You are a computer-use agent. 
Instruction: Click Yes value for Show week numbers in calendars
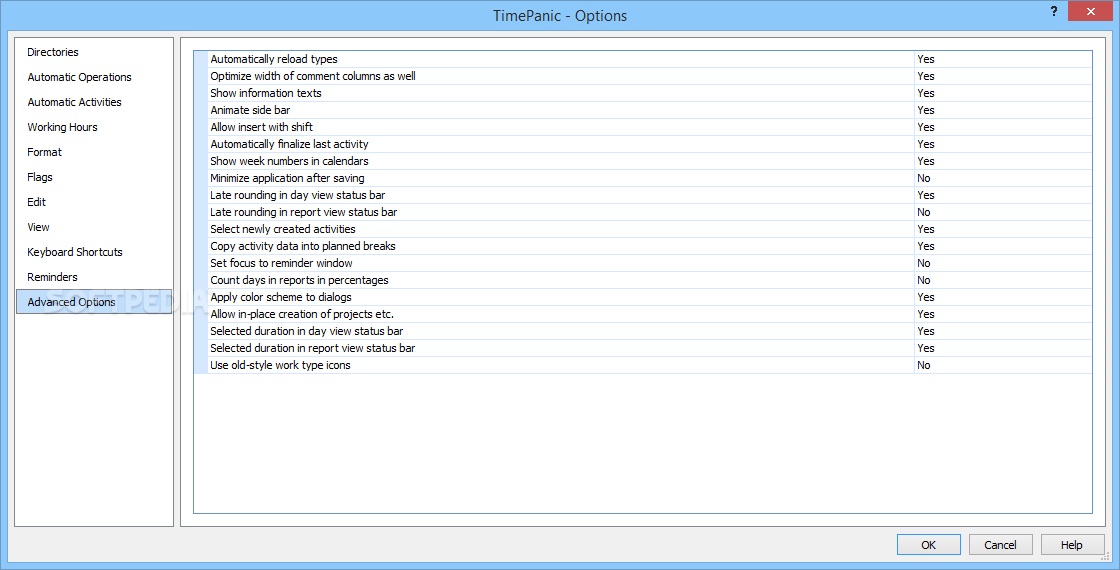[1003, 161]
